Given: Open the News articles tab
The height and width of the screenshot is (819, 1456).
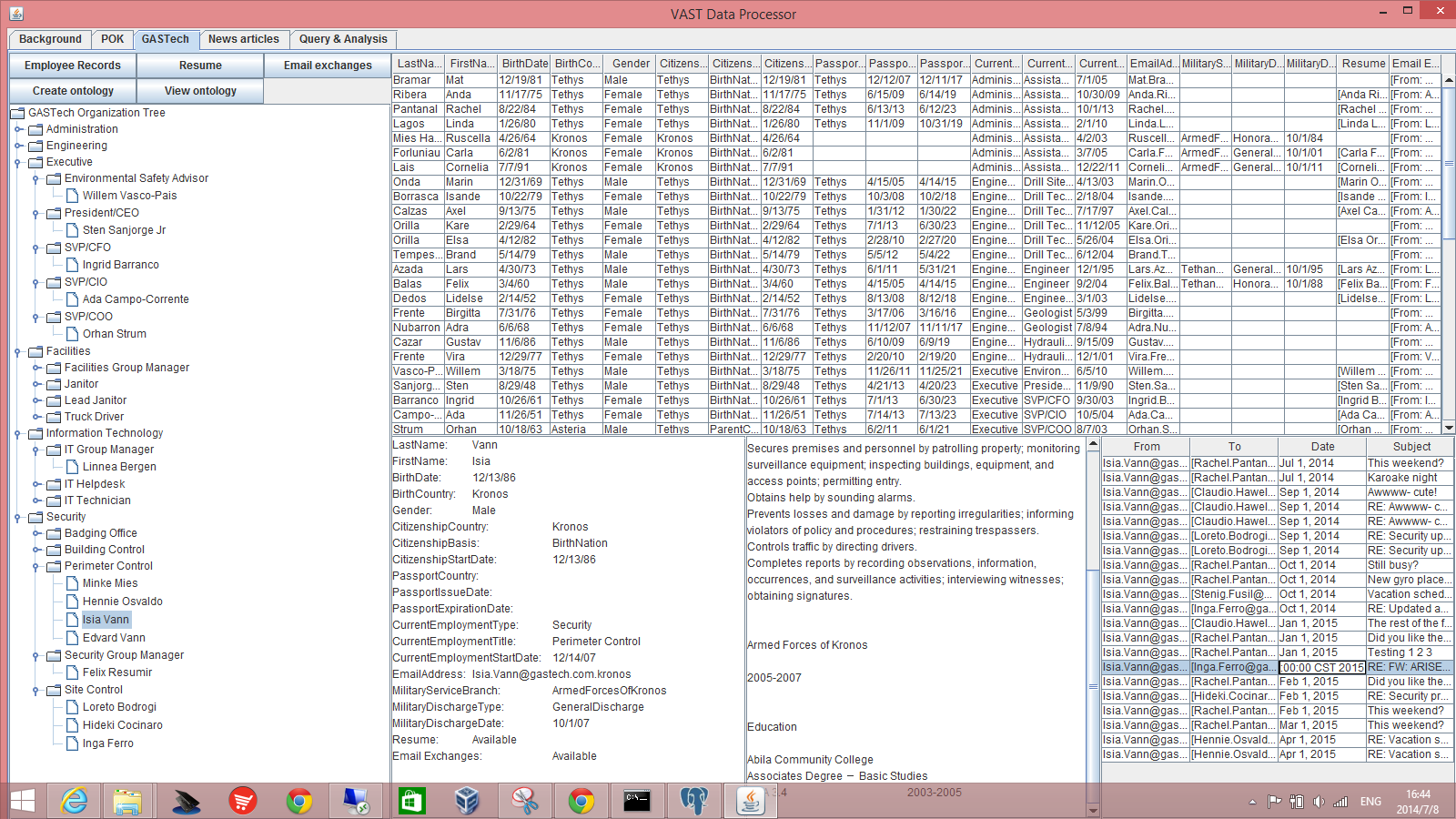Looking at the screenshot, I should 243,39.
